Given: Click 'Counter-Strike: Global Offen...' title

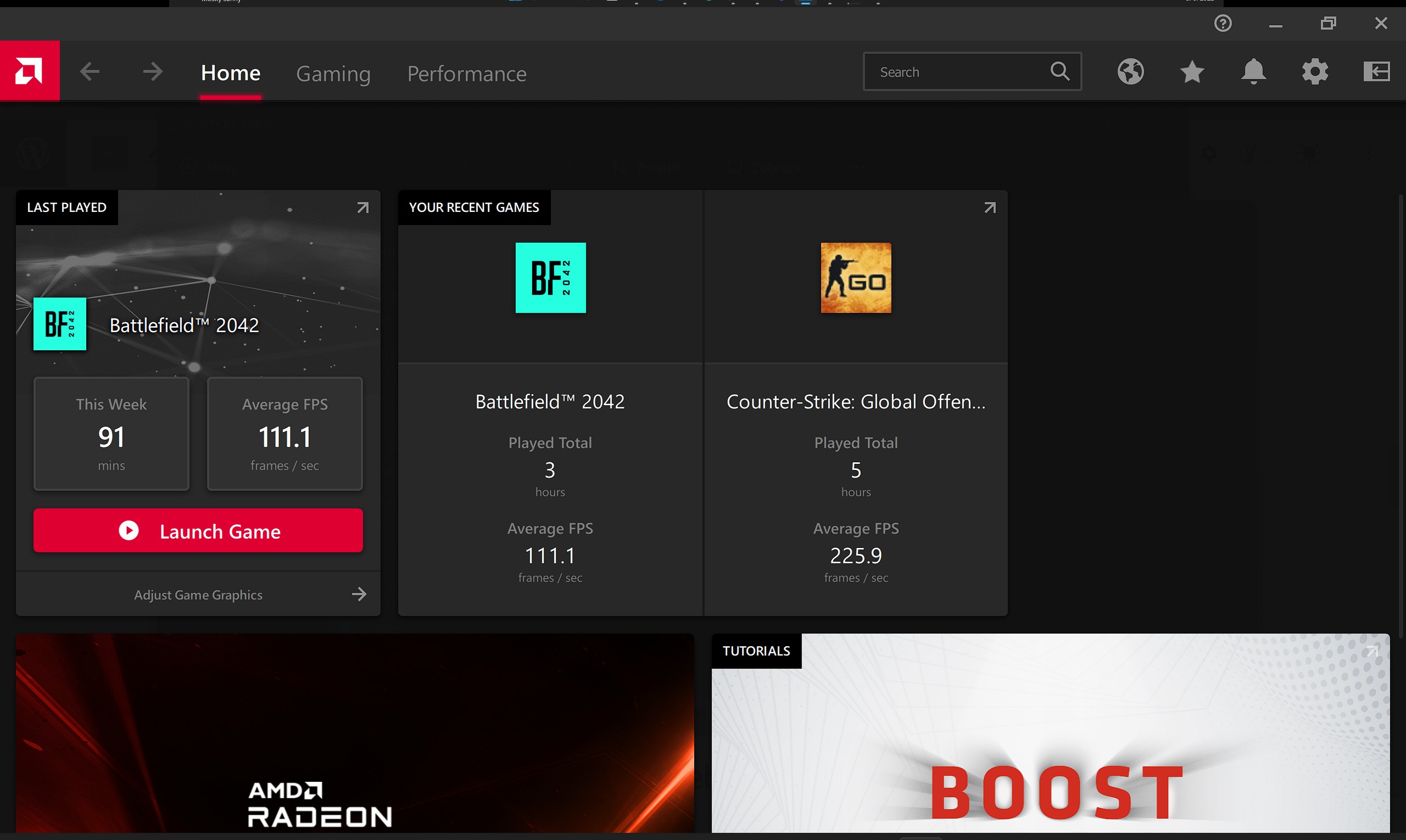Looking at the screenshot, I should click(856, 401).
